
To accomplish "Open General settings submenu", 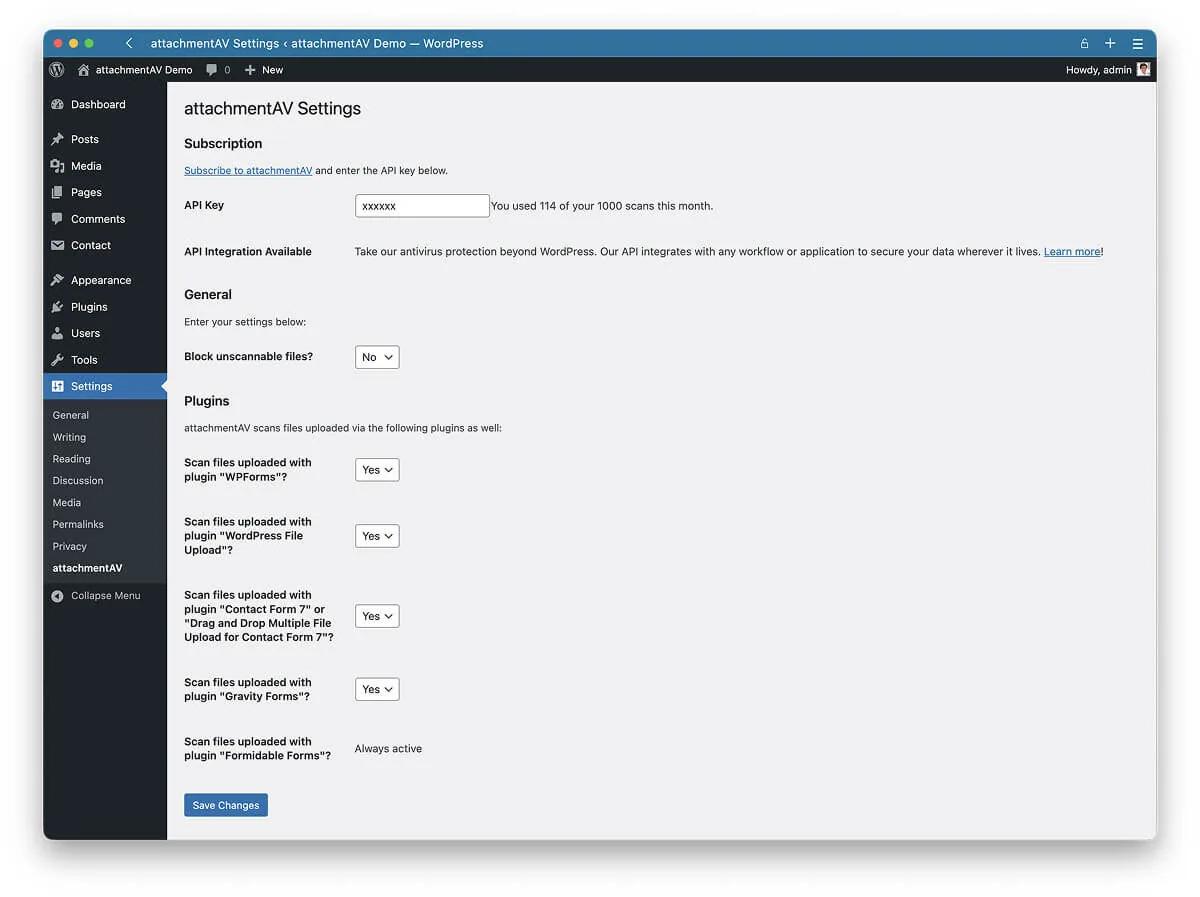I will (71, 415).
